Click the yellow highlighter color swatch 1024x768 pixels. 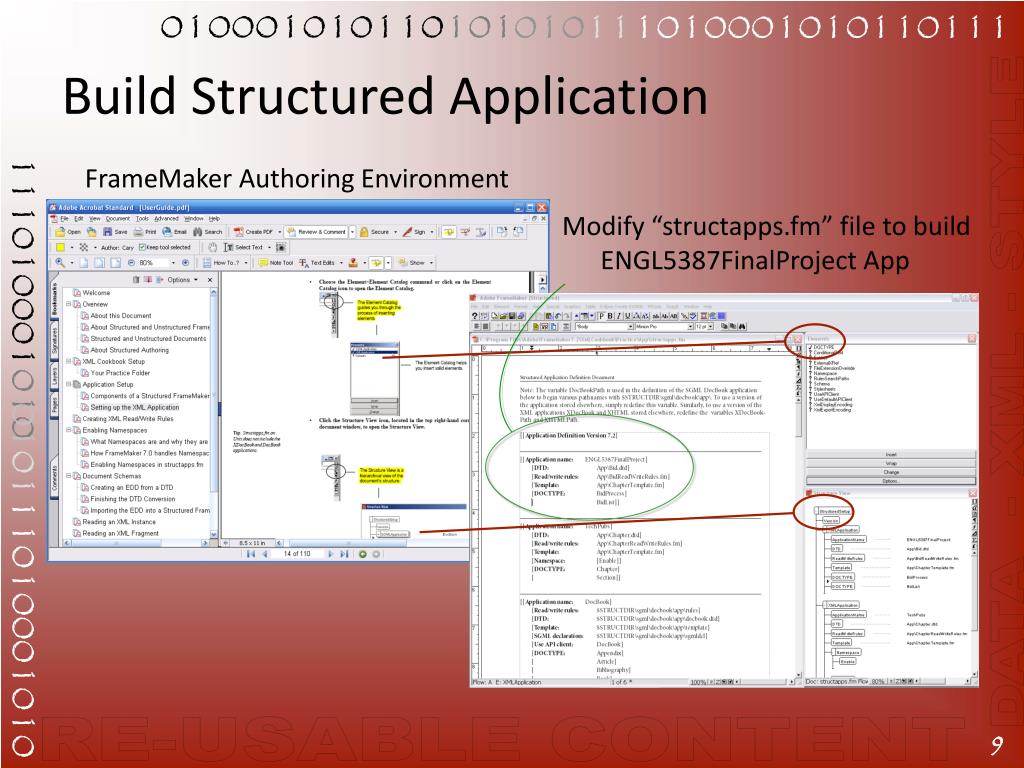point(60,248)
